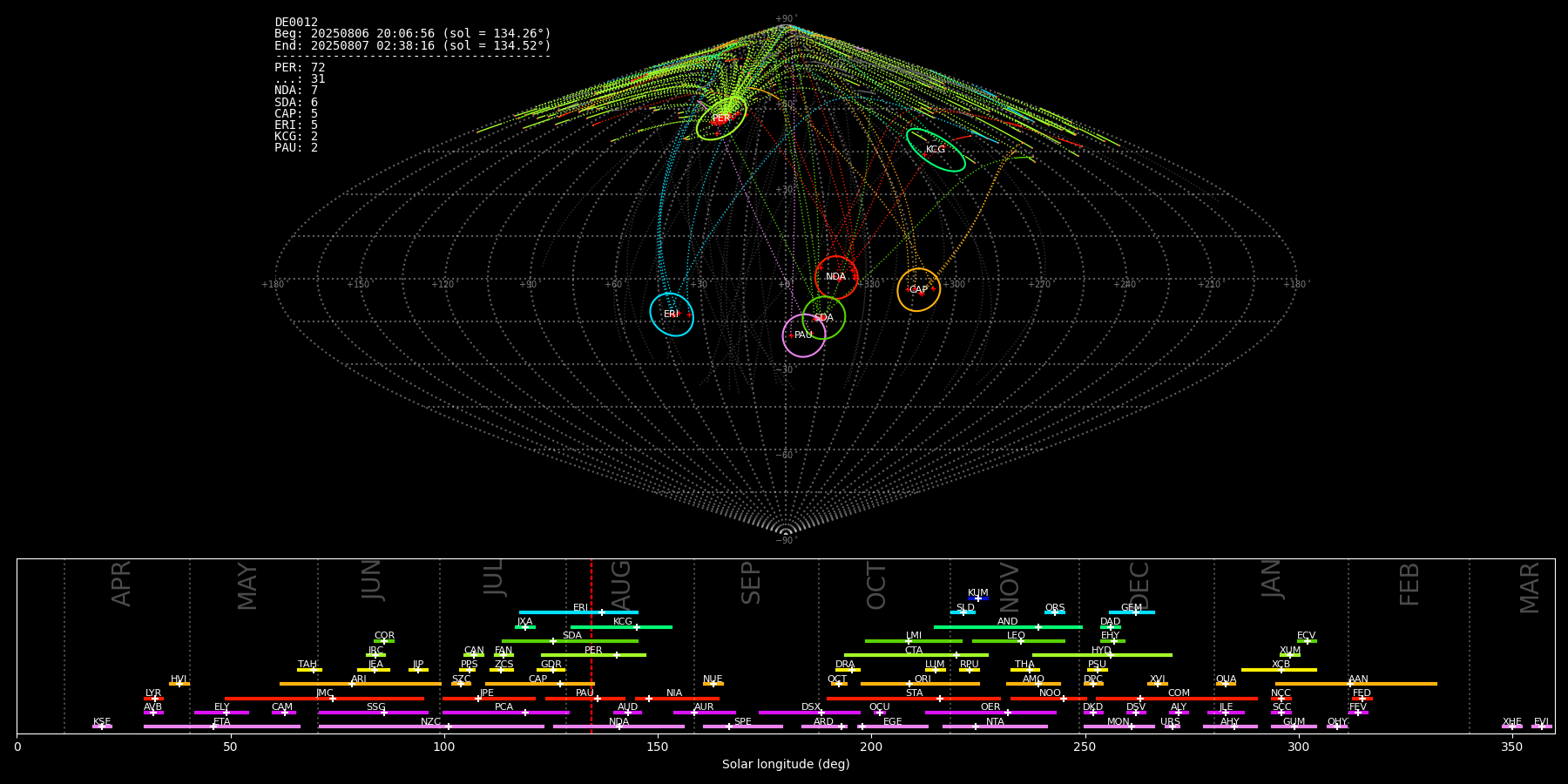
Task: Click the green SDA radiant circle on map
Action: coord(823,318)
